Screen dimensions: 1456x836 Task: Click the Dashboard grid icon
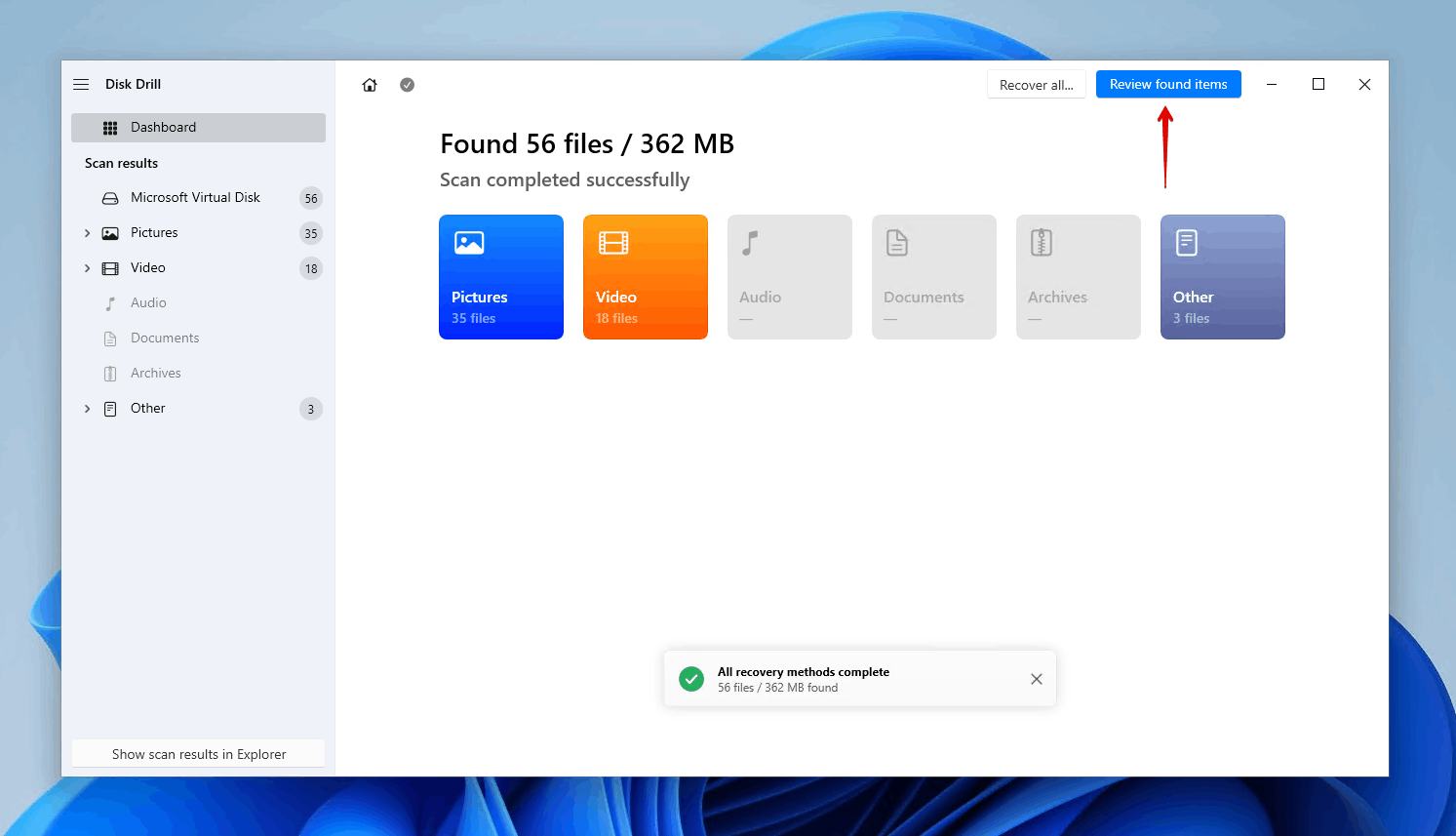click(x=110, y=128)
